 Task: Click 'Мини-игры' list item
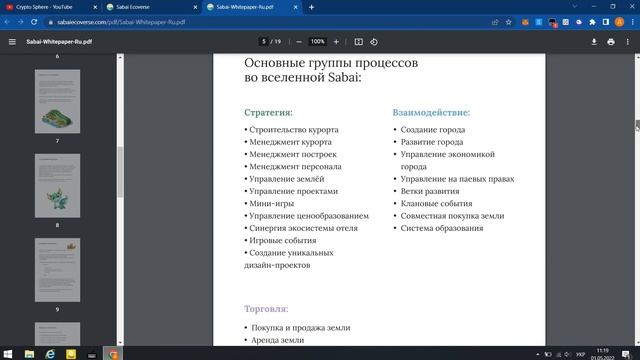click(x=271, y=203)
